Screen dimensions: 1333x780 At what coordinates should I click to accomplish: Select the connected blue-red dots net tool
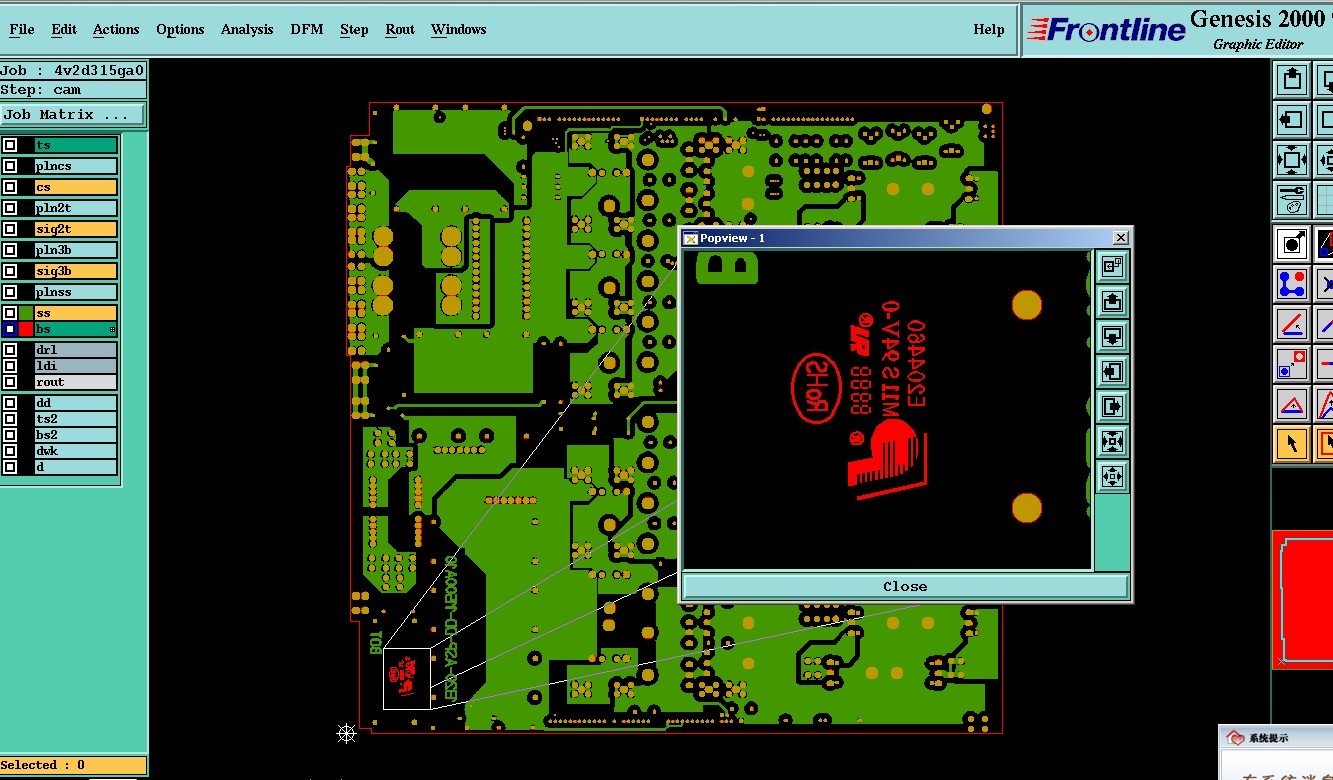point(1292,284)
